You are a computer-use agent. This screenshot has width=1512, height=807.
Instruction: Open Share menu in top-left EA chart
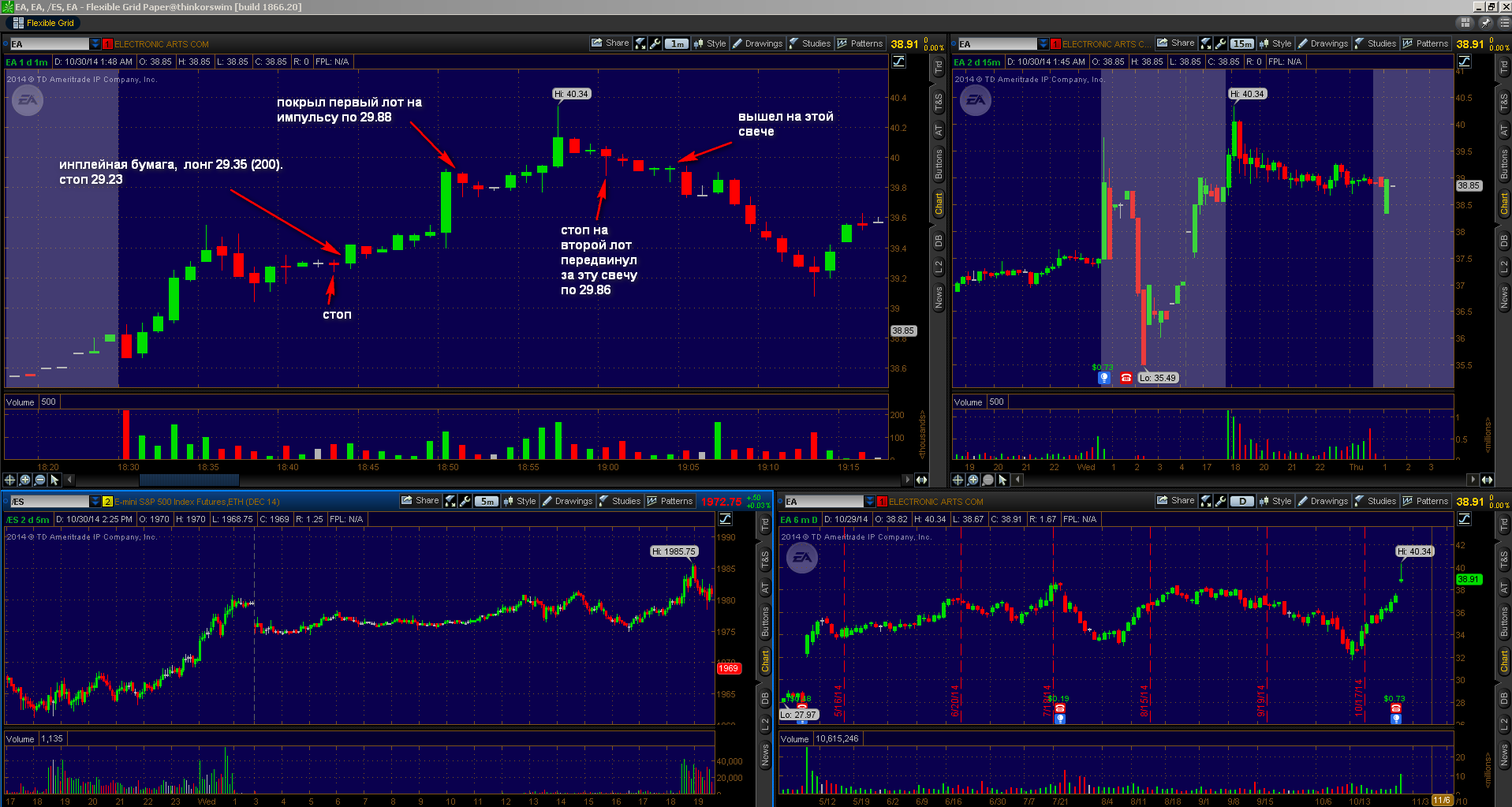610,43
